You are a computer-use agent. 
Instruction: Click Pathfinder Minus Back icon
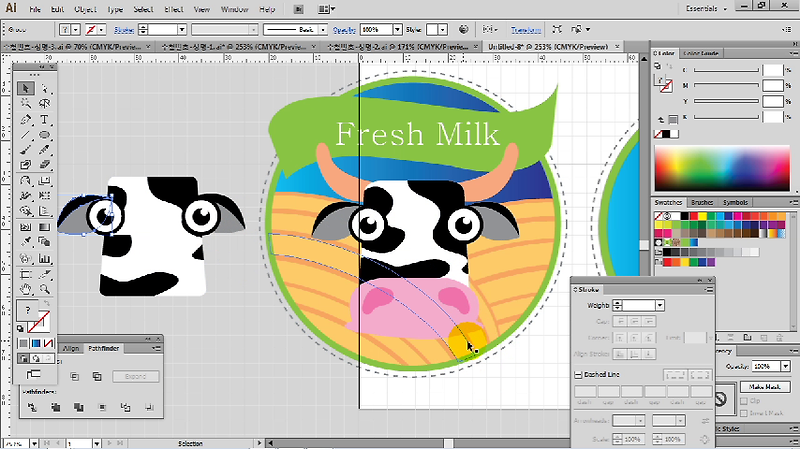pos(148,407)
